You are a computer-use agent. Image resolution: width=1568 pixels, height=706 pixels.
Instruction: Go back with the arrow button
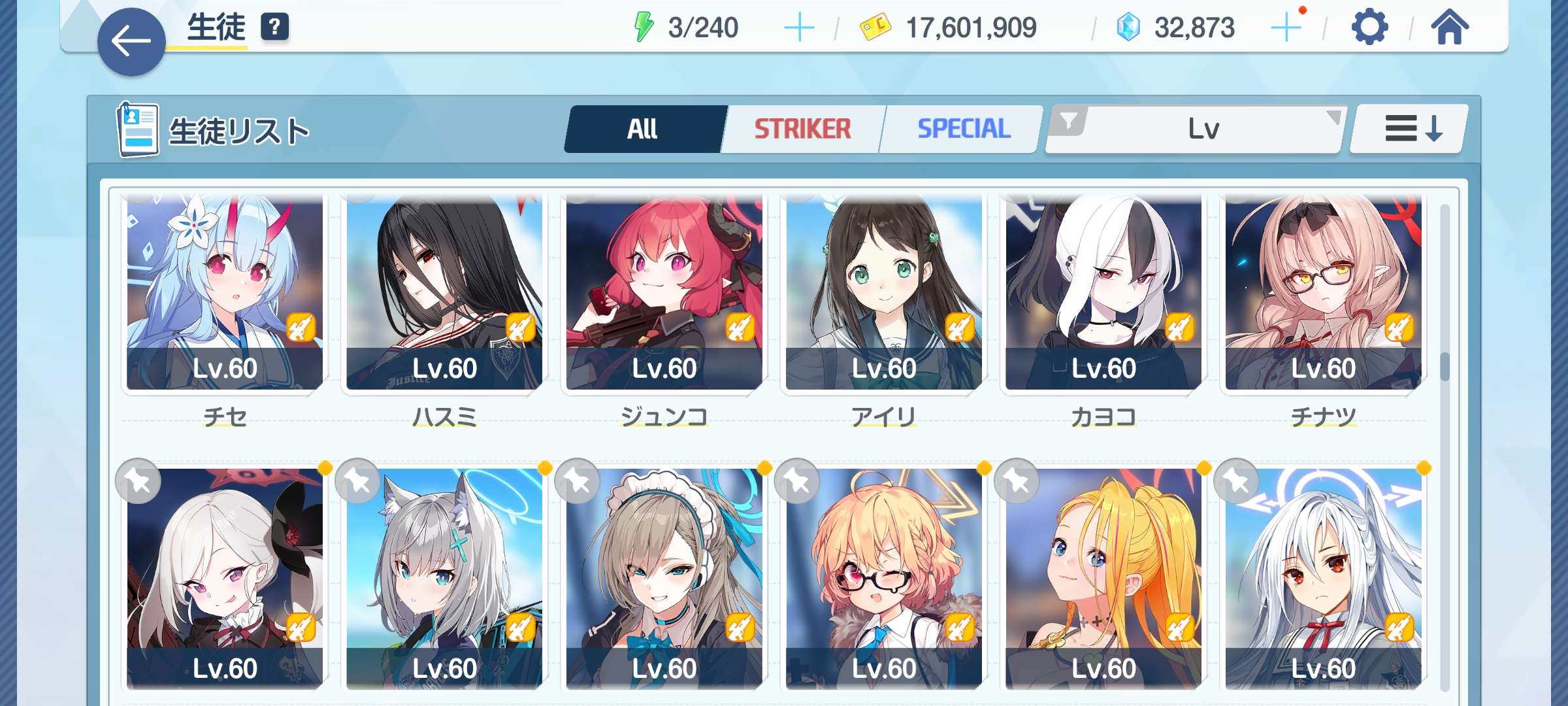click(x=131, y=42)
